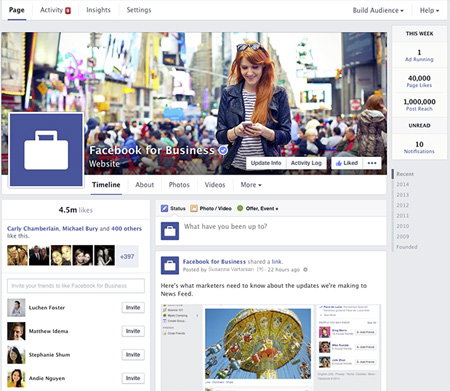450x391 pixels.
Task: Open the Michael Bury profile link
Action: click(80, 229)
